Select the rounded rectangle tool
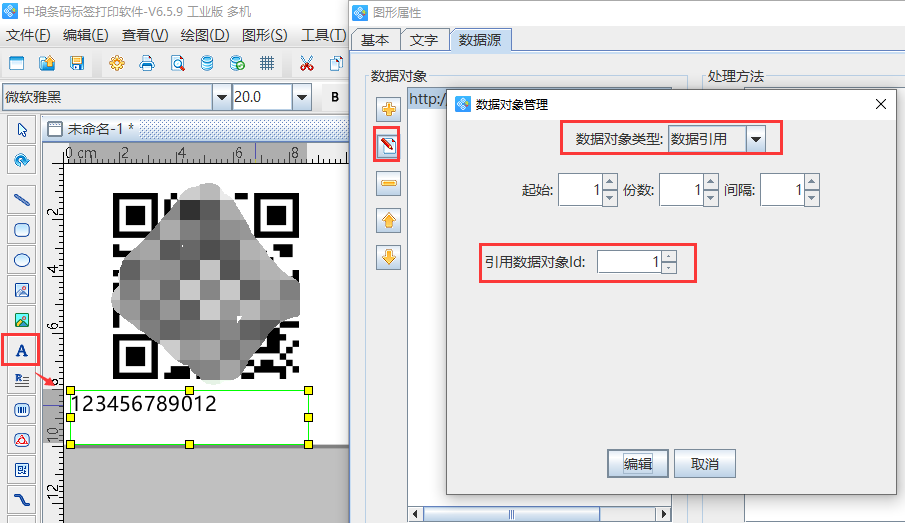 (x=22, y=230)
